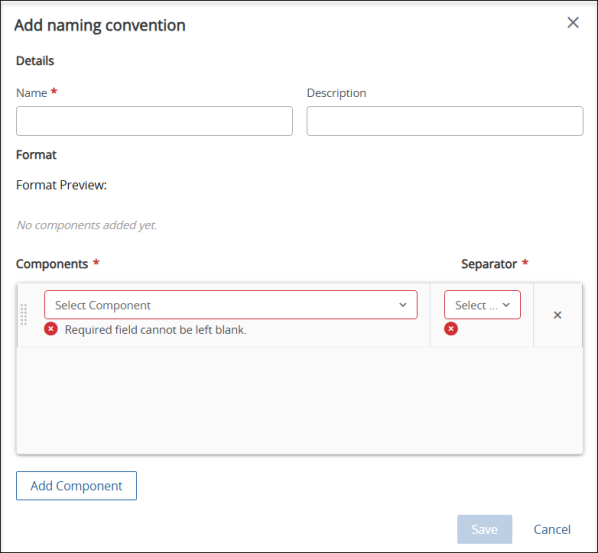598x553 pixels.
Task: Click the 'No components added yet.' text
Action: pos(87,225)
